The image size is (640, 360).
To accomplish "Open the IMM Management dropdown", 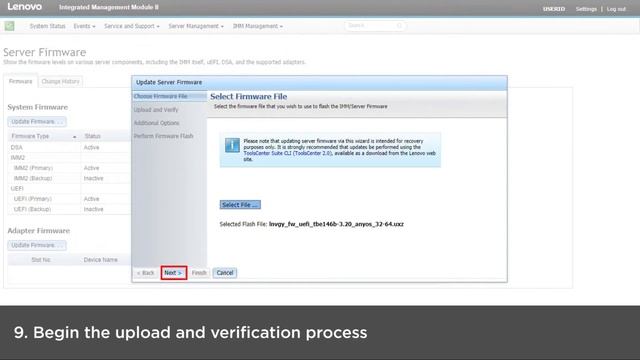I will pos(258,26).
